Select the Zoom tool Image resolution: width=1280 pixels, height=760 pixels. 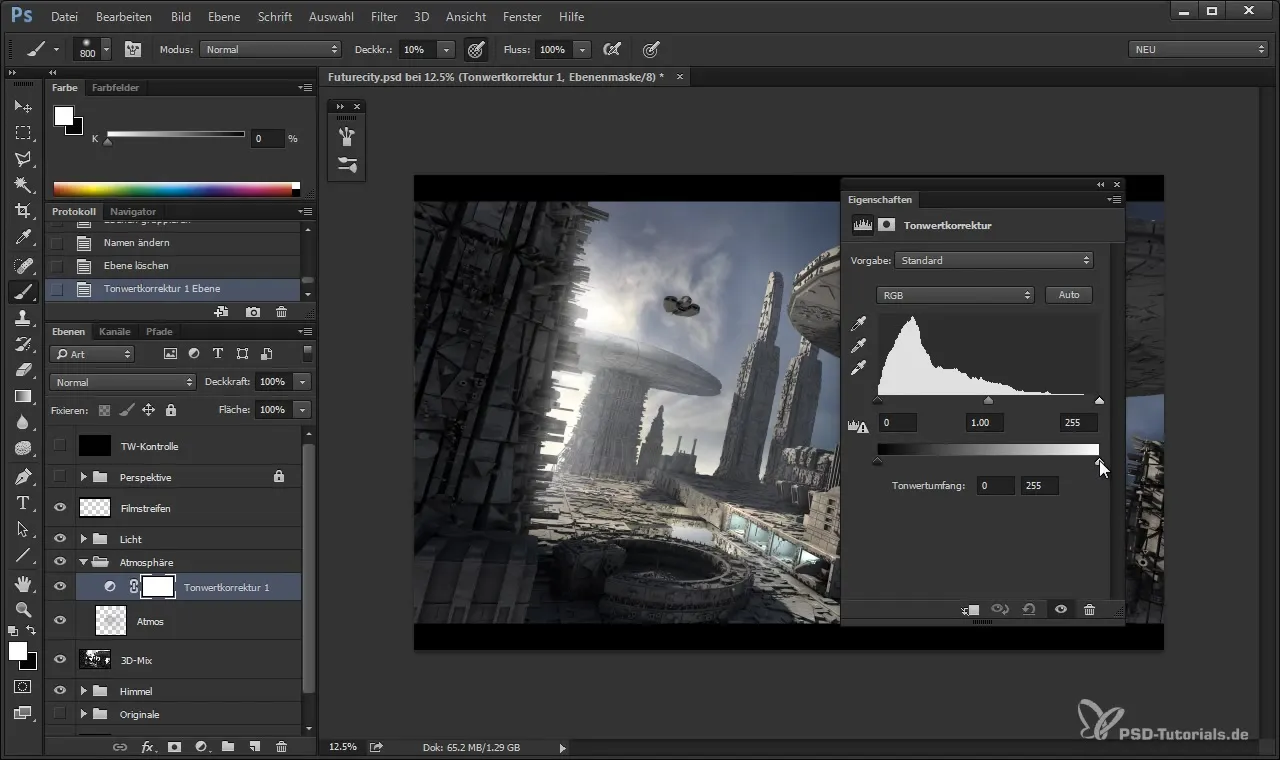tap(23, 609)
